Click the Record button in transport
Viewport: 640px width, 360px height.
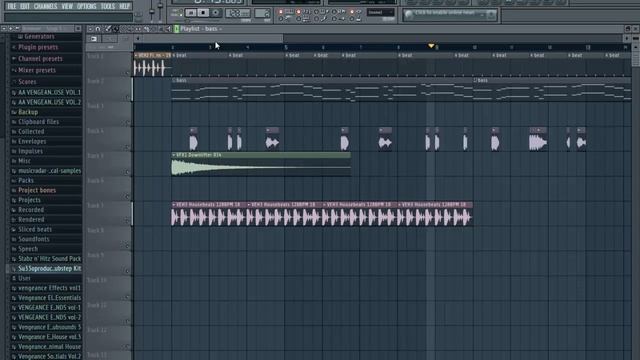[x=216, y=13]
